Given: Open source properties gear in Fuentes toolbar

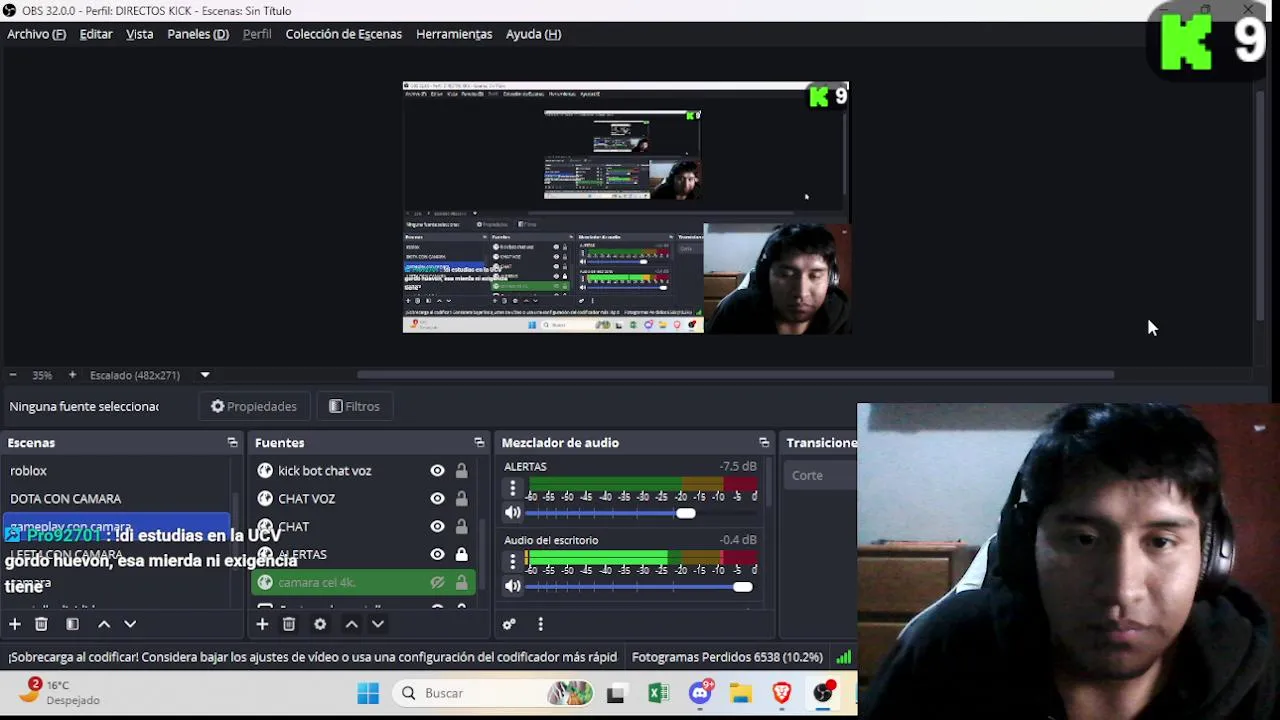Looking at the screenshot, I should (320, 624).
